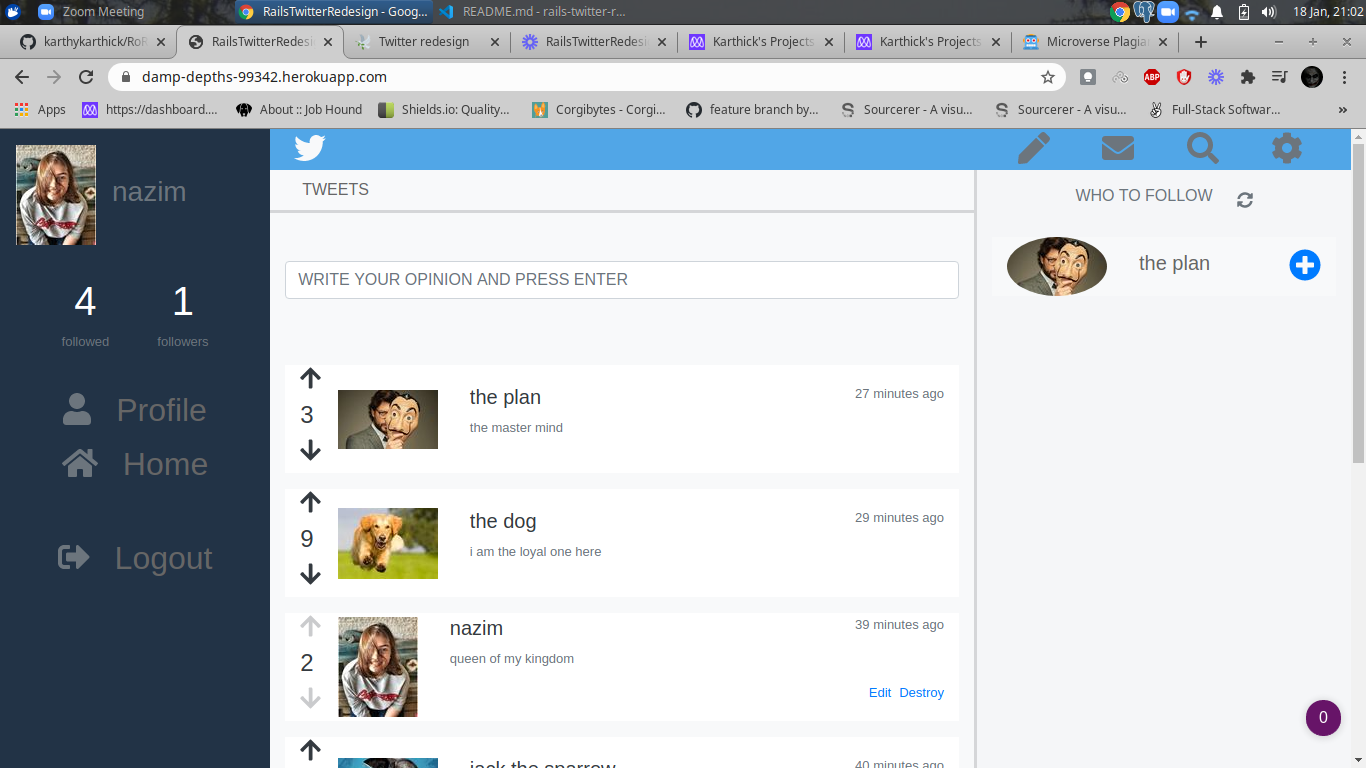Open the Profile link in sidebar

pos(161,410)
